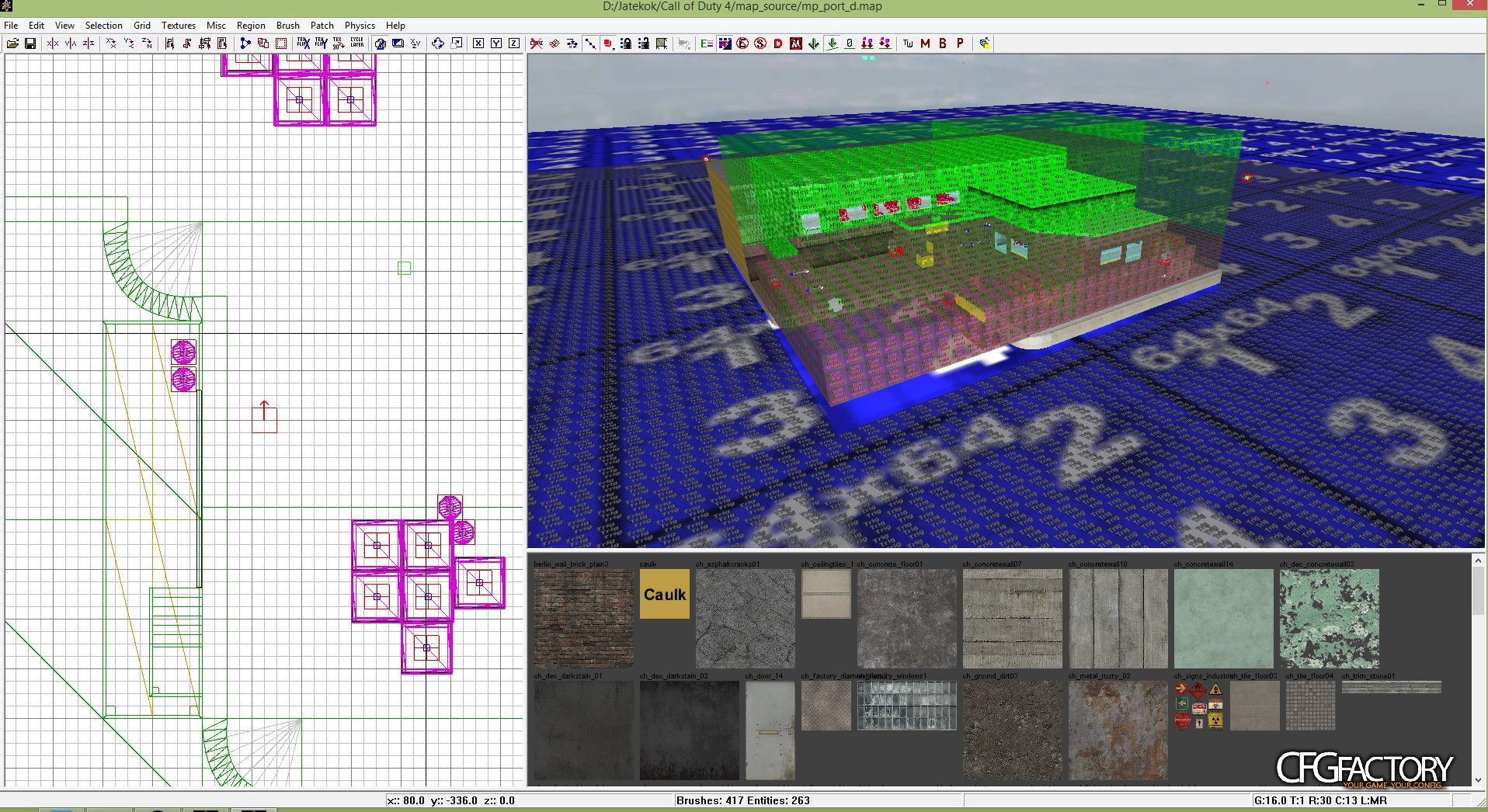Click the dark red M toolbar button
The height and width of the screenshot is (812, 1488).
coord(925,43)
